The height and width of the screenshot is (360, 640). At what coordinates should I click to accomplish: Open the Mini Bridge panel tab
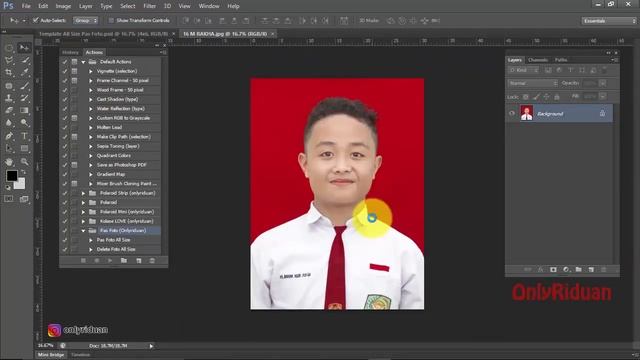point(51,355)
